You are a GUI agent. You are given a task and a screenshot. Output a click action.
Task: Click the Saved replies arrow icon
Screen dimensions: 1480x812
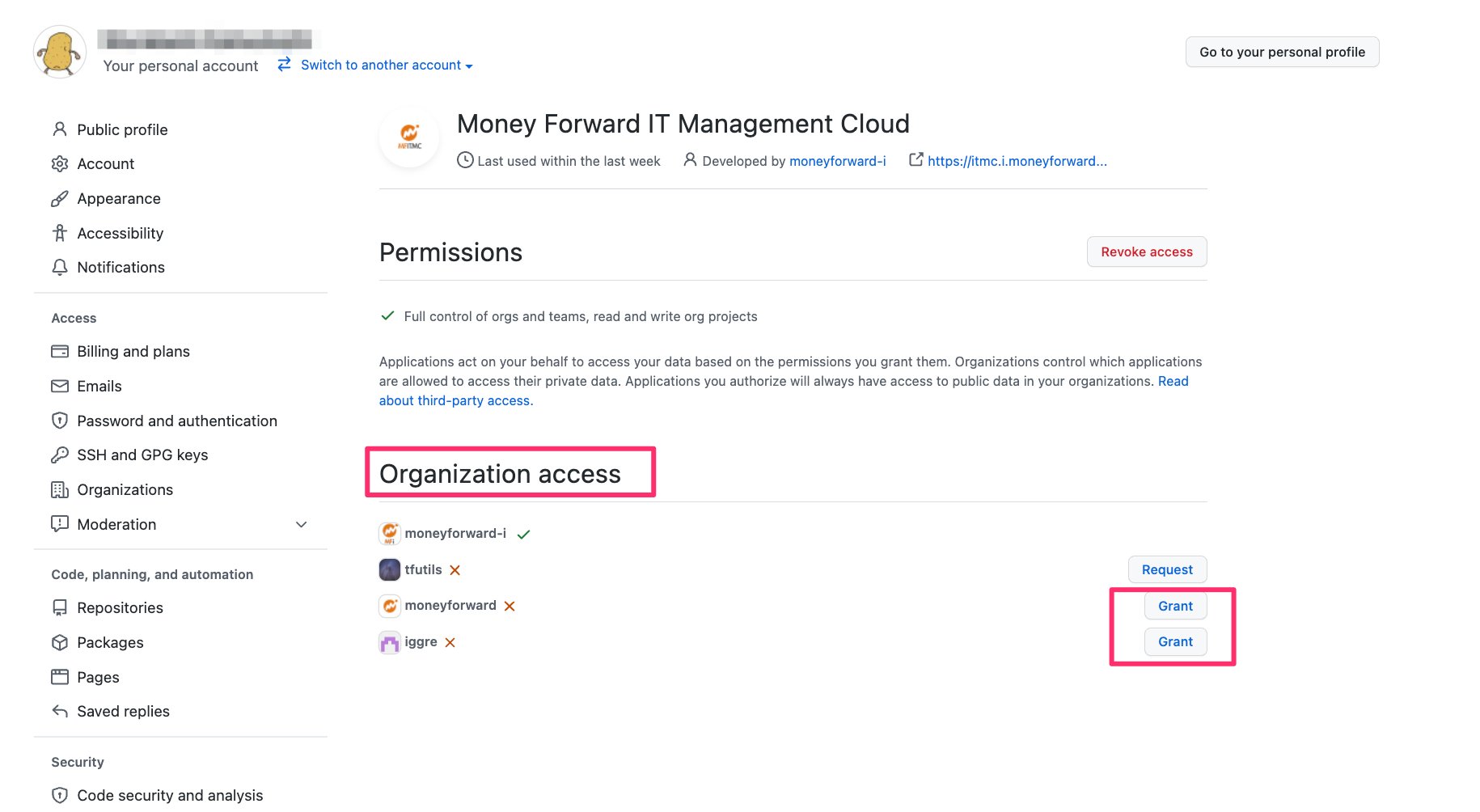coord(60,712)
